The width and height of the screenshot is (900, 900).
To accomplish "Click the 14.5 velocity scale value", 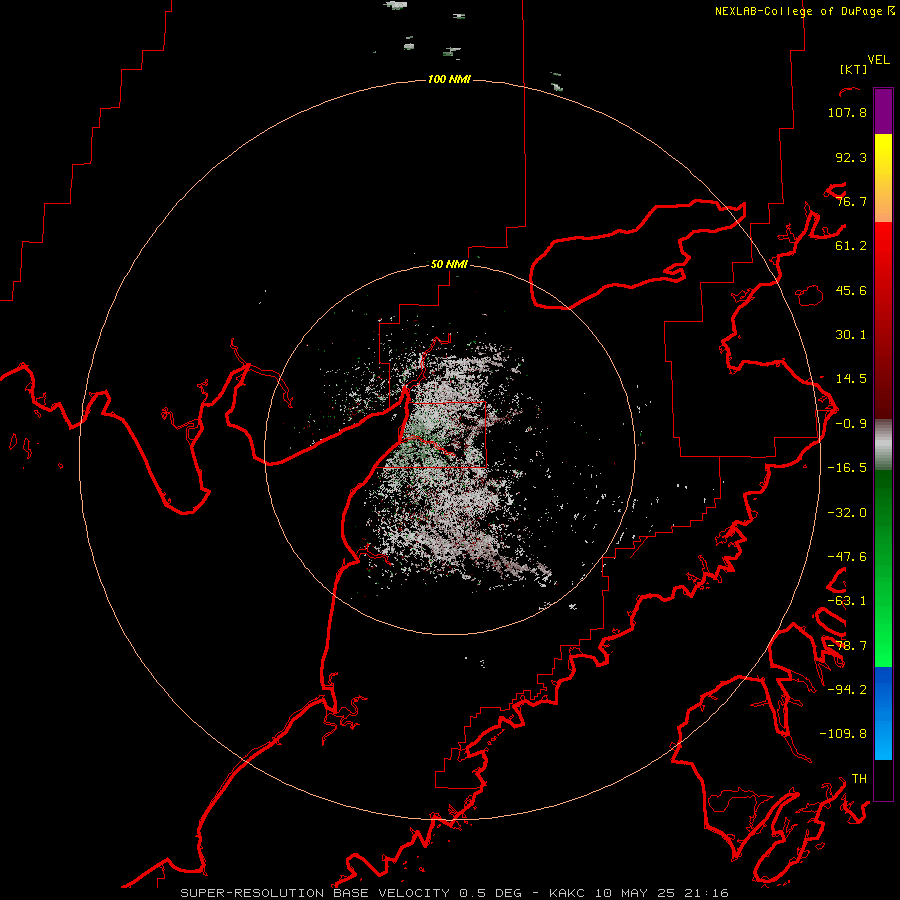I will pos(851,379).
